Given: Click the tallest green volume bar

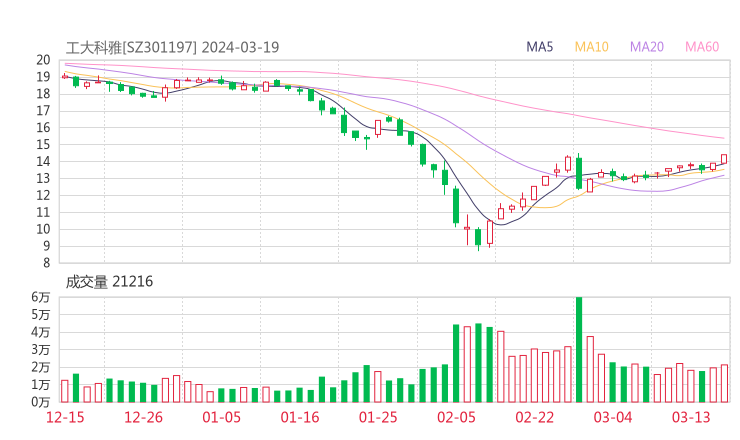Looking at the screenshot, I should pyautogui.click(x=579, y=349).
